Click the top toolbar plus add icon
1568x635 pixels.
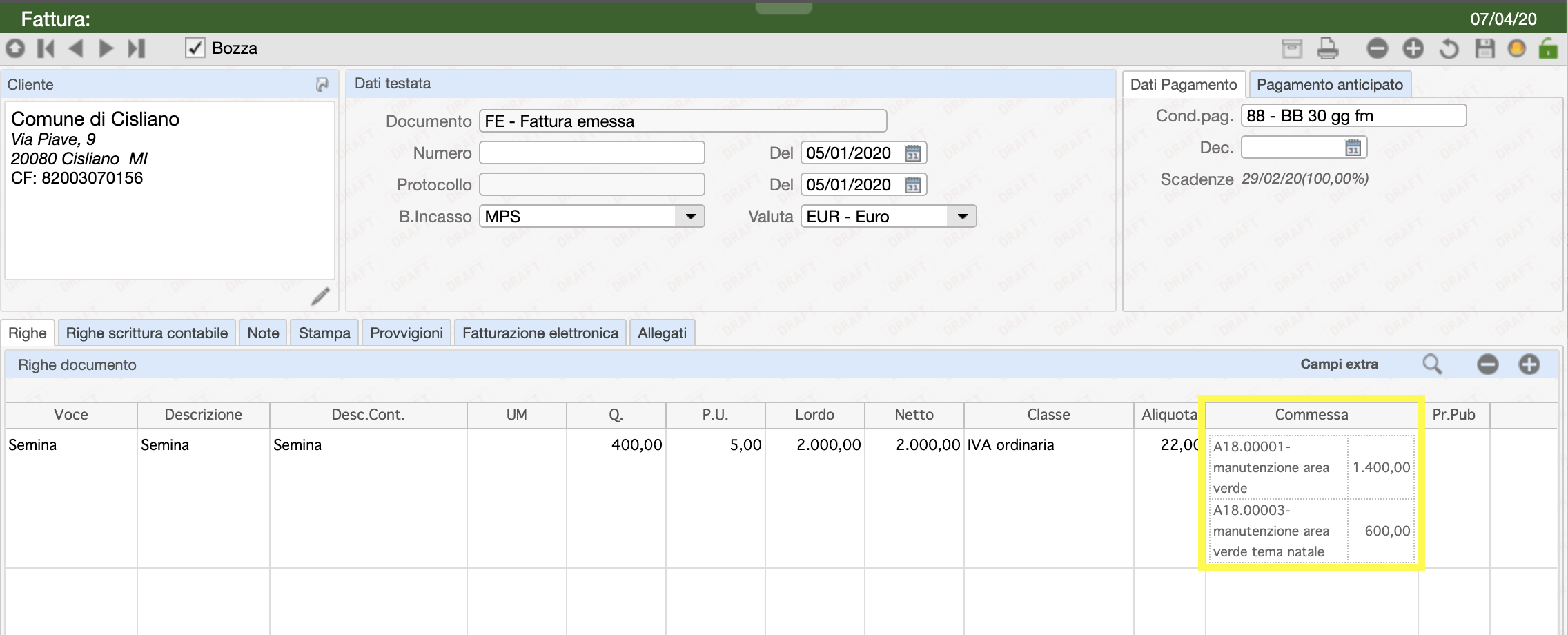pos(1413,48)
